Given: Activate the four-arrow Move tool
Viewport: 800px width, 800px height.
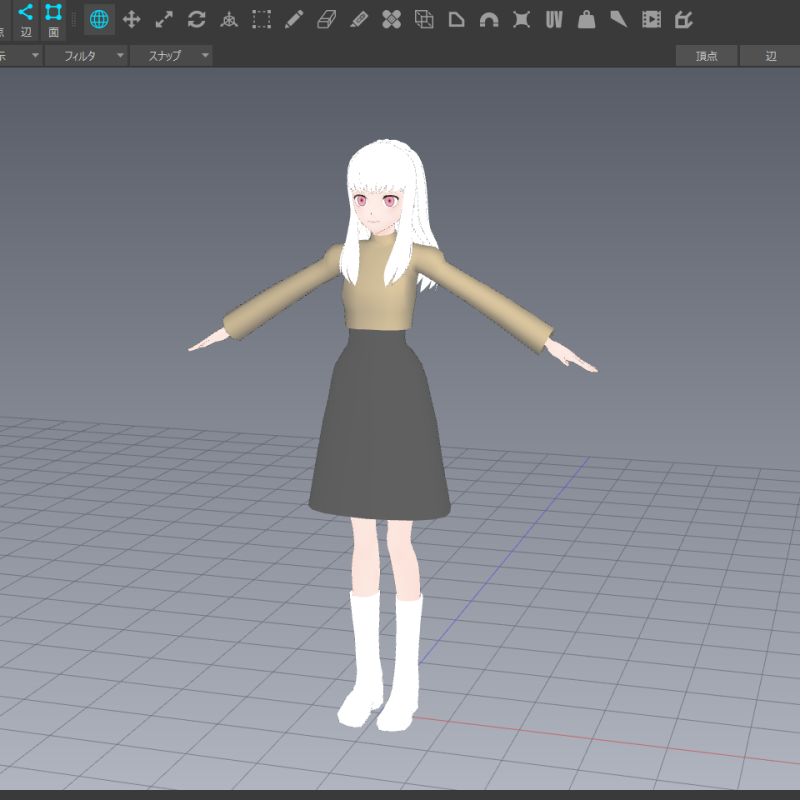Looking at the screenshot, I should pos(131,19).
